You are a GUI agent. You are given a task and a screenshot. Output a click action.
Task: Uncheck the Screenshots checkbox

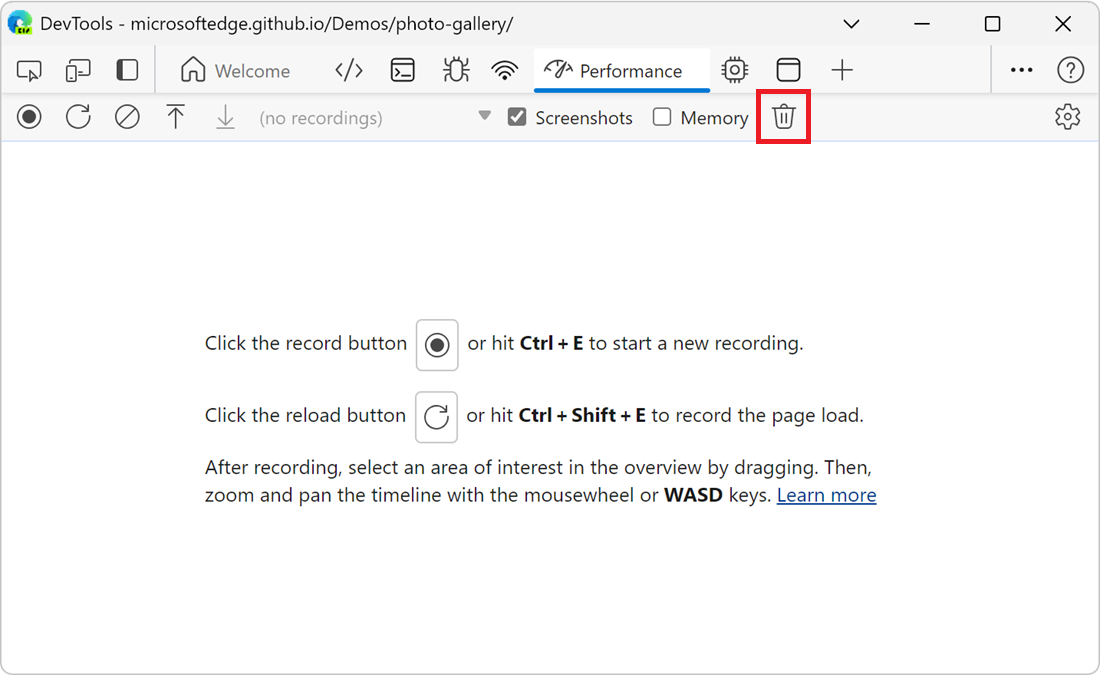pos(517,117)
